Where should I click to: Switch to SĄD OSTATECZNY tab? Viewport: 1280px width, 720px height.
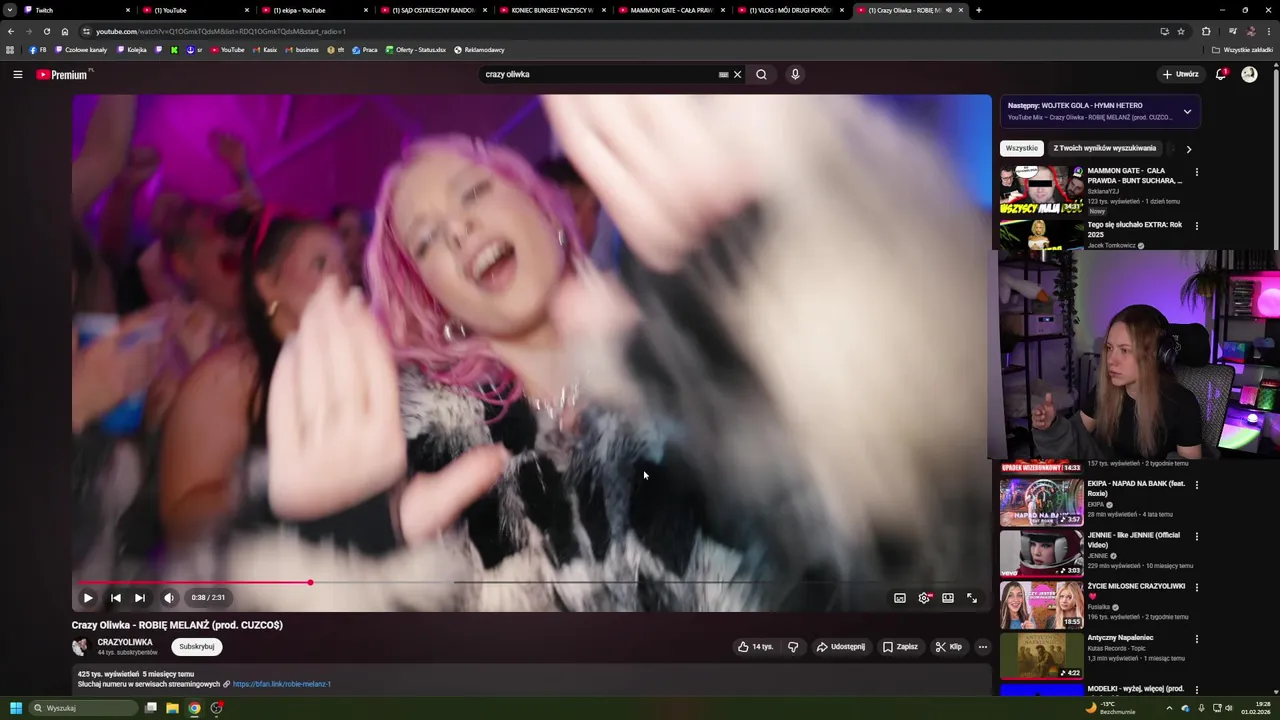click(x=432, y=10)
